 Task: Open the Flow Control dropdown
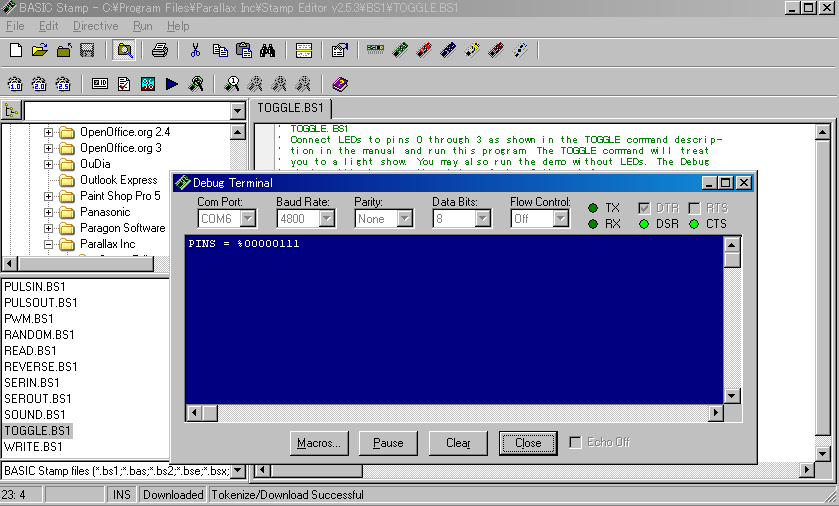pos(560,218)
